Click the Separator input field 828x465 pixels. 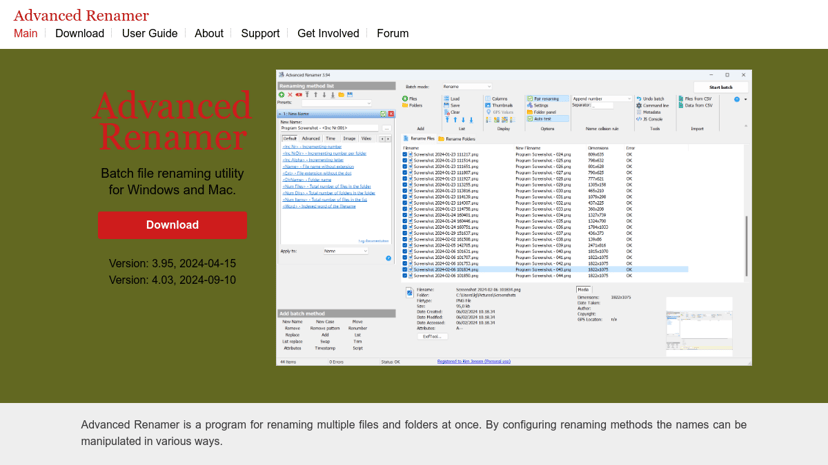click(603, 106)
